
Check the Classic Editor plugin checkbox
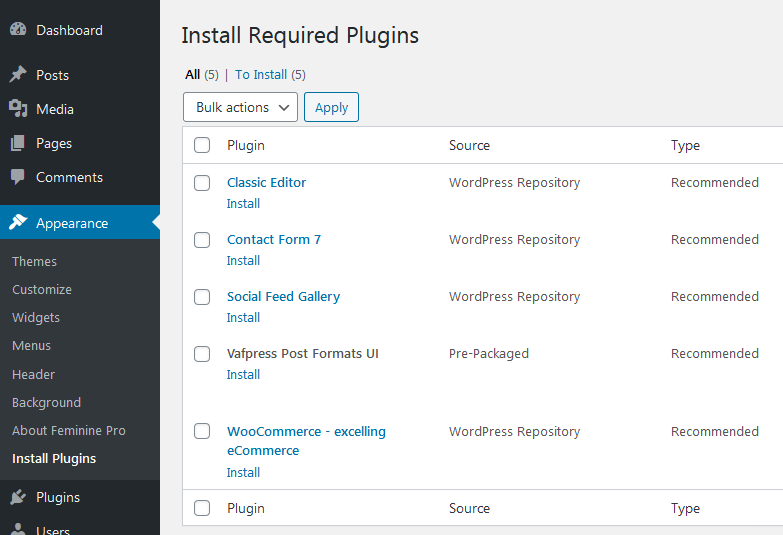202,183
